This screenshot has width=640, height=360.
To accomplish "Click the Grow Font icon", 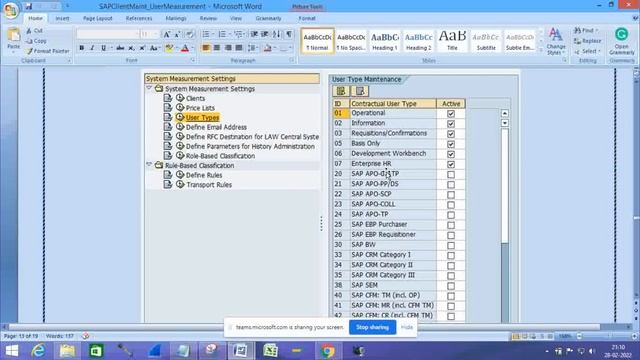I will (x=167, y=35).
